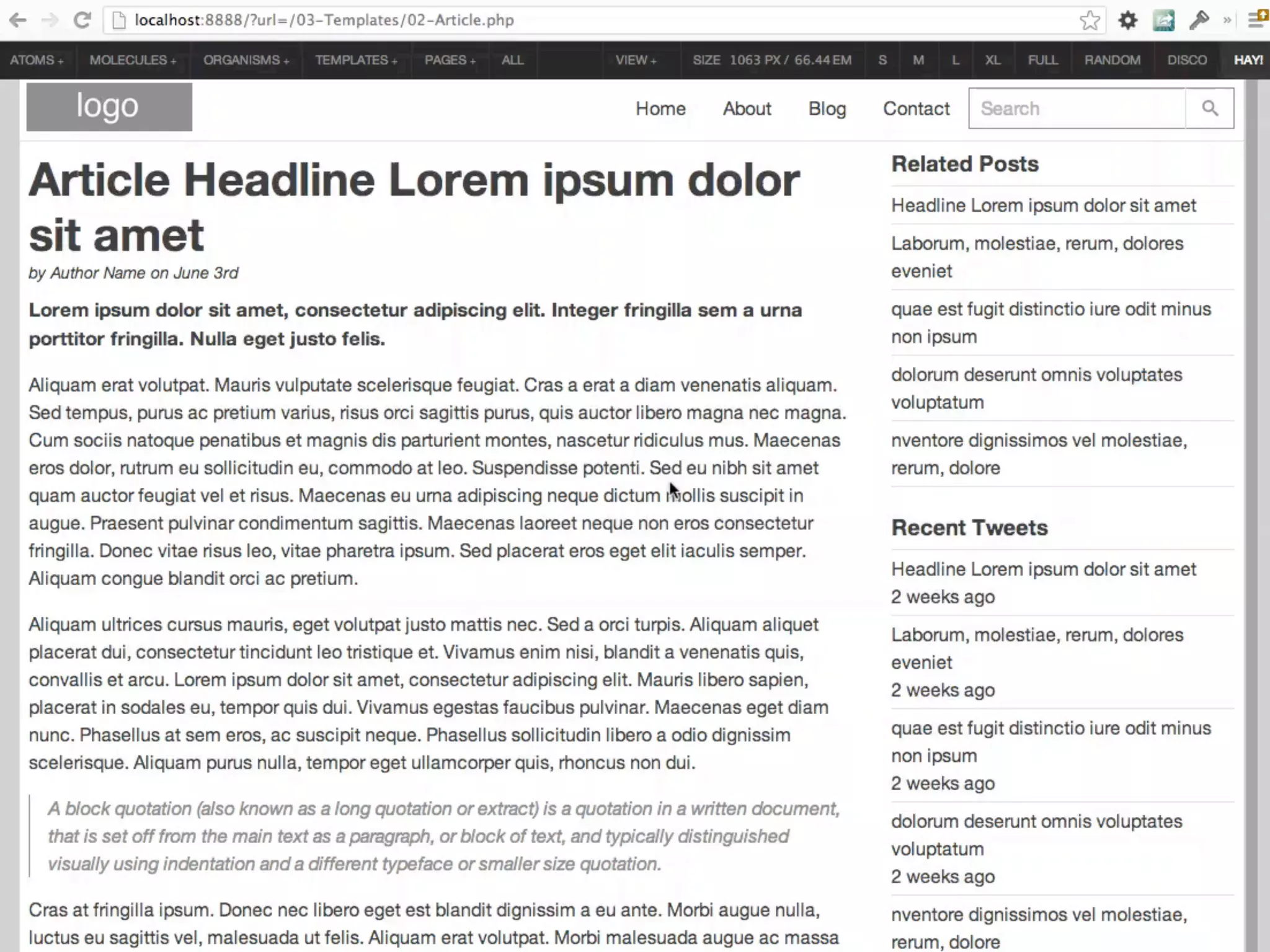Click the wrench tool extension icon
The image size is (1270, 952).
[x=1199, y=20]
